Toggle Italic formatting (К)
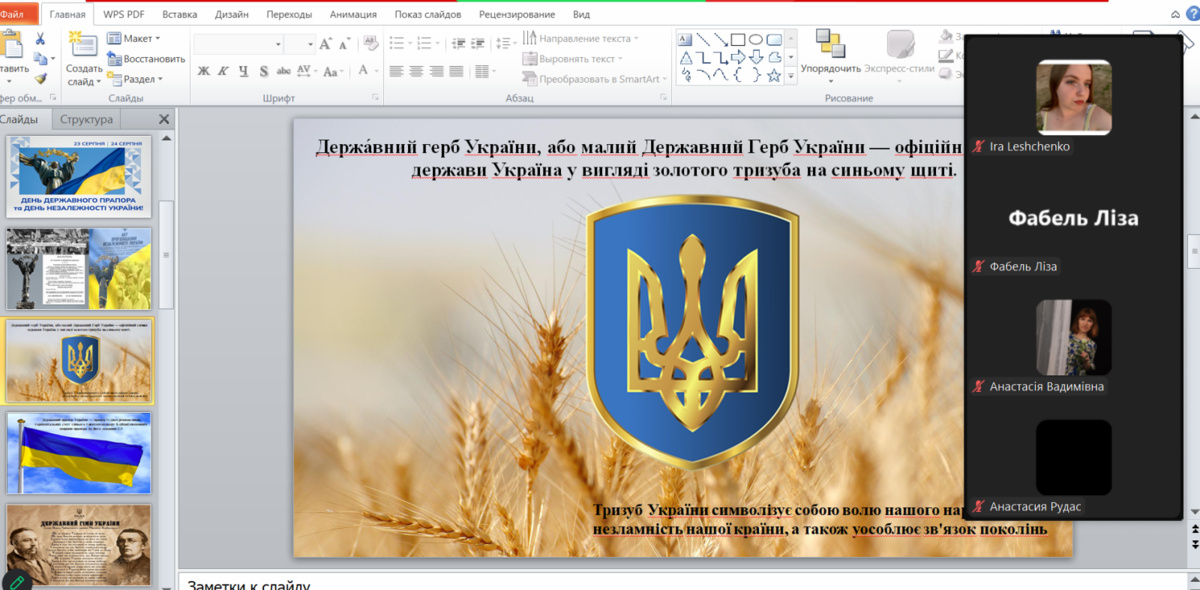The width and height of the screenshot is (1200, 590). pos(224,71)
